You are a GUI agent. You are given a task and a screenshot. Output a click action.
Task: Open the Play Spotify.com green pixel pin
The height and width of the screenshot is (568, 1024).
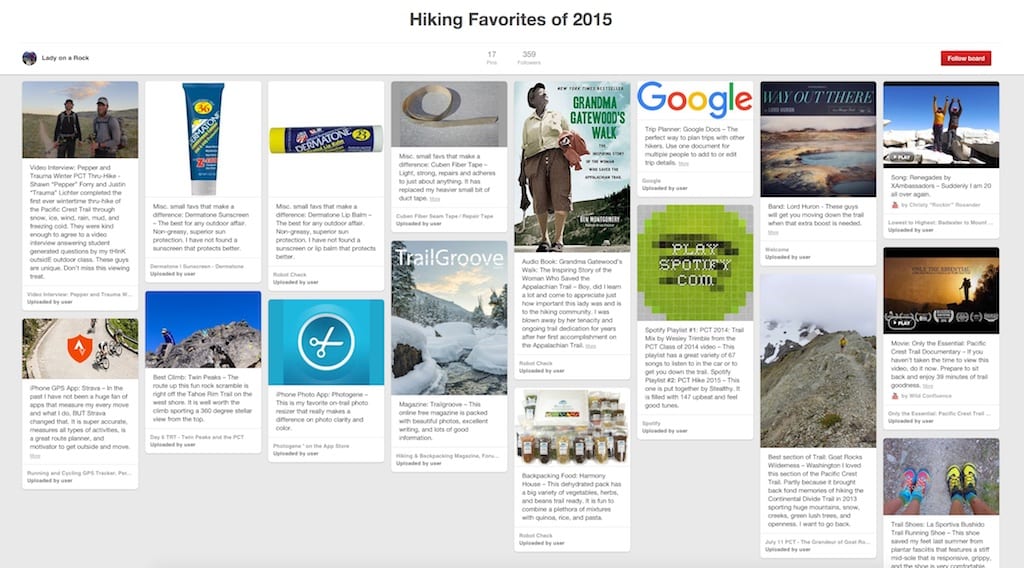pos(695,262)
